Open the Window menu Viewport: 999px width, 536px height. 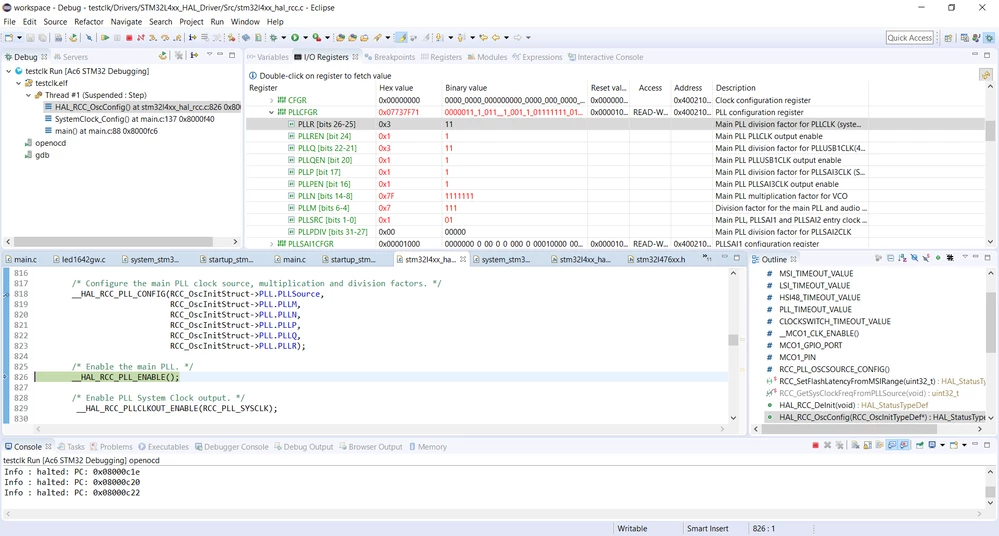point(245,22)
